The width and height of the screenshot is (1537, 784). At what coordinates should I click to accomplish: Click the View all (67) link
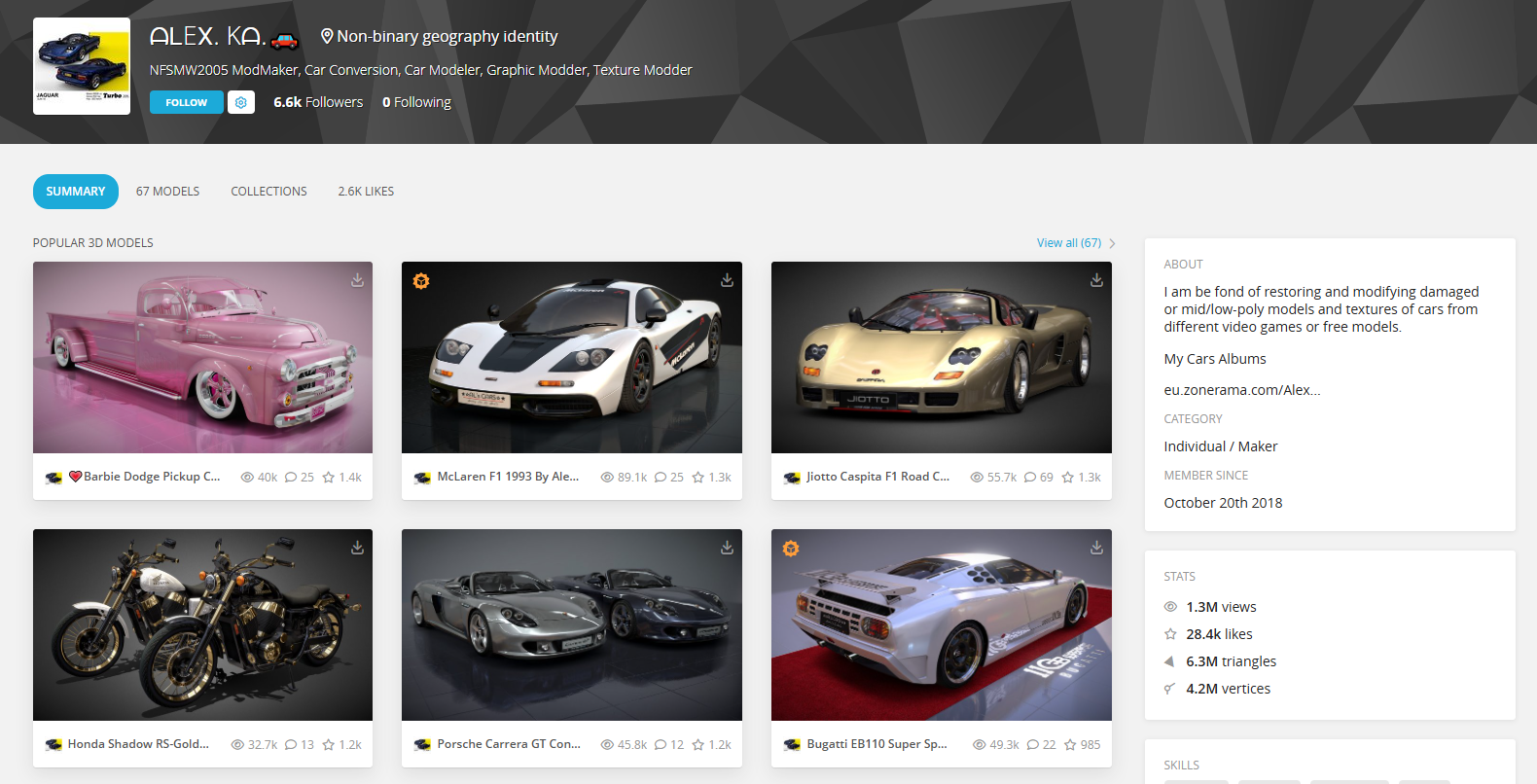pyautogui.click(x=1069, y=243)
